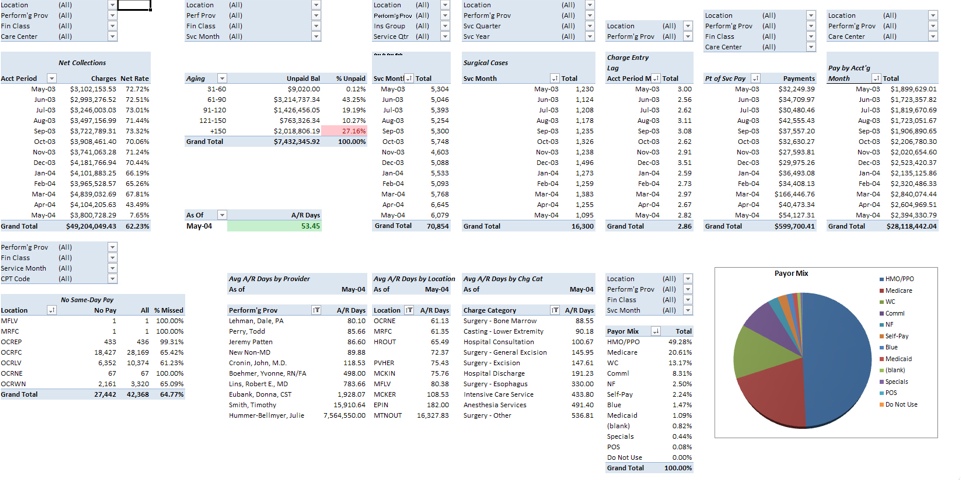Open Care Center filter above Net Collections
Viewport: 961px width, 480px height.
(x=112, y=37)
